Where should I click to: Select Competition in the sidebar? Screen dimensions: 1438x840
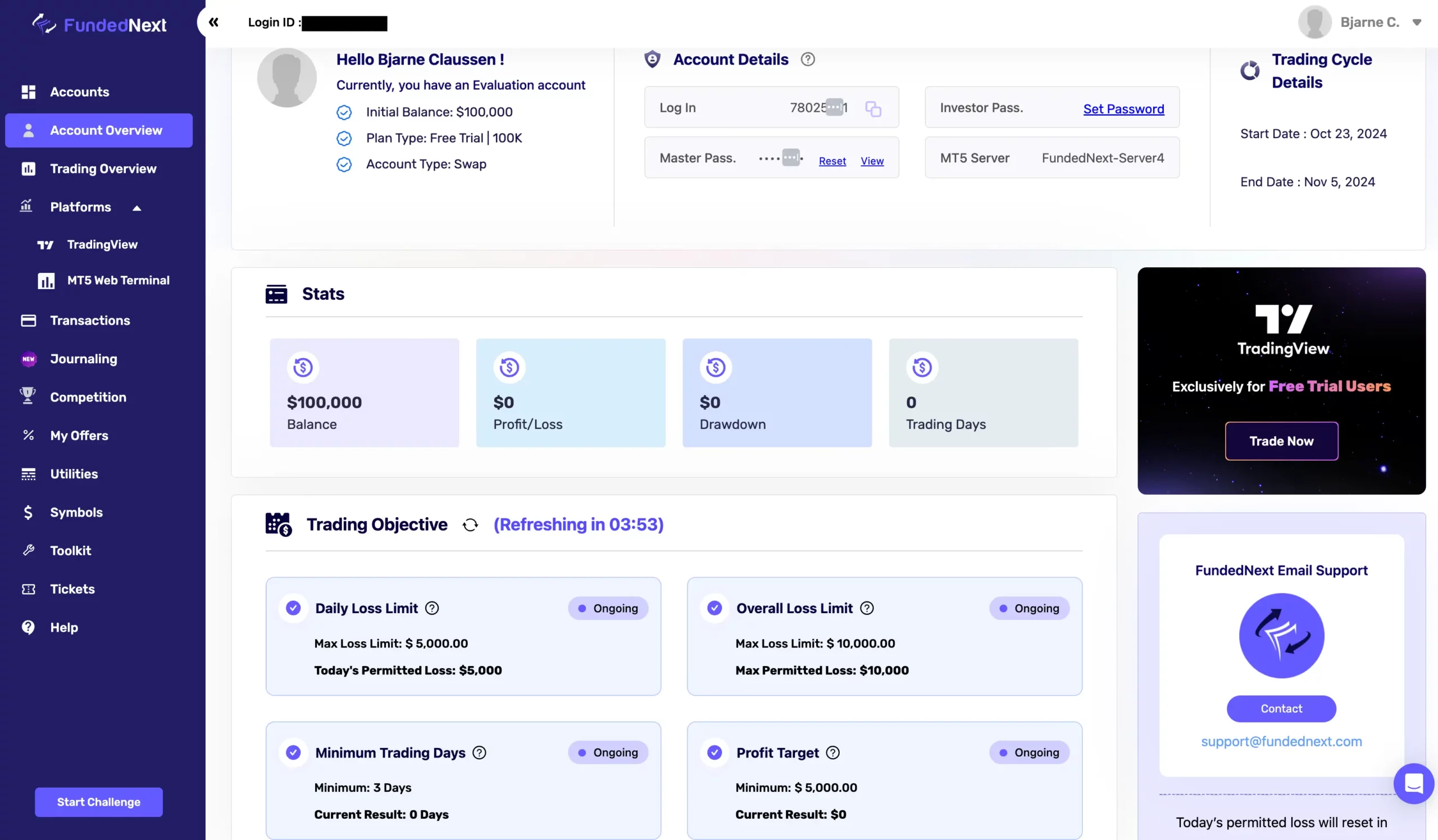[88, 397]
